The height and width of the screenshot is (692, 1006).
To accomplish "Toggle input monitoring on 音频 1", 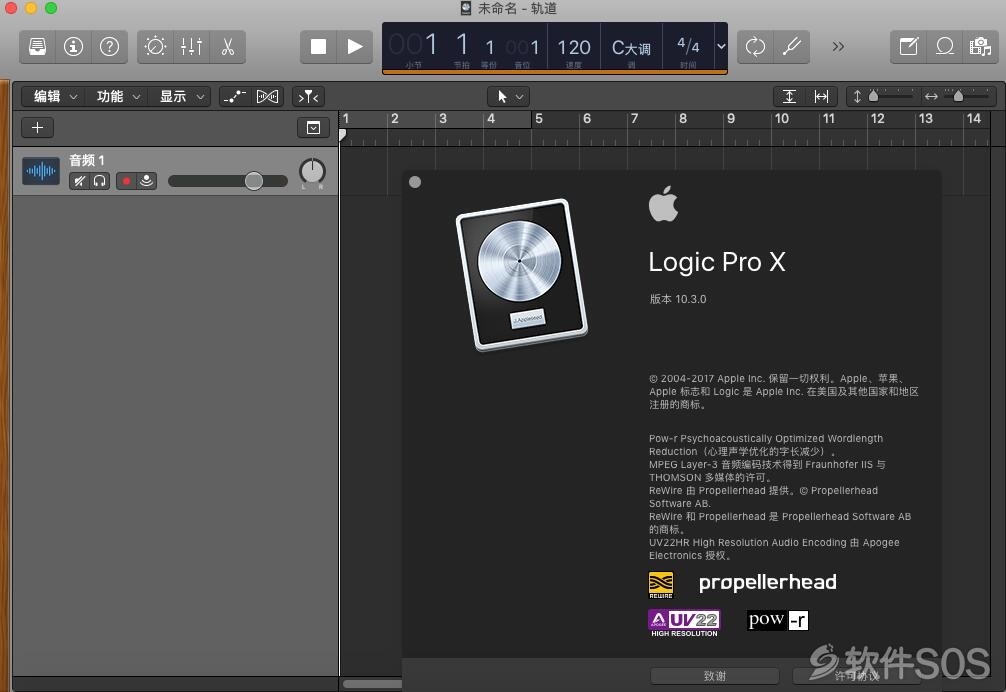I will 147,181.
